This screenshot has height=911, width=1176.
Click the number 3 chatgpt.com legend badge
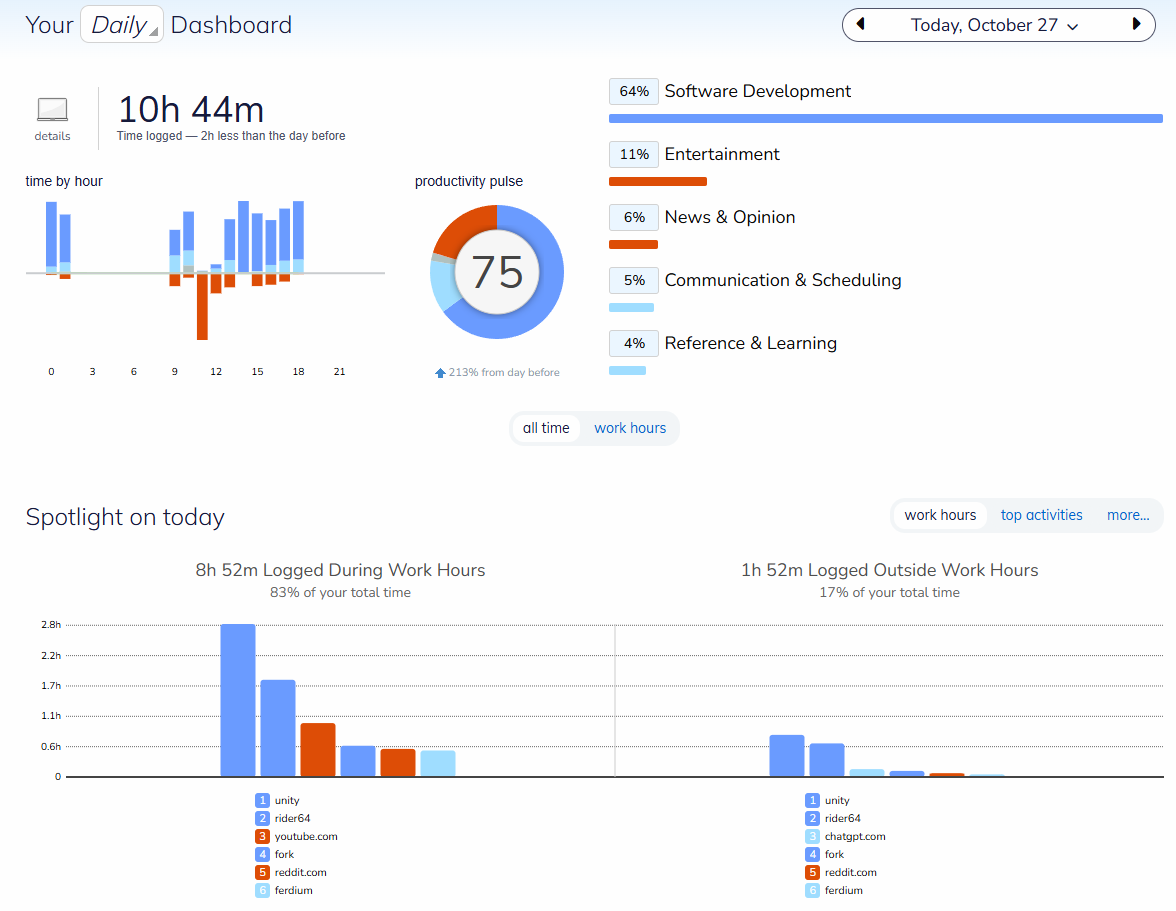click(812, 836)
